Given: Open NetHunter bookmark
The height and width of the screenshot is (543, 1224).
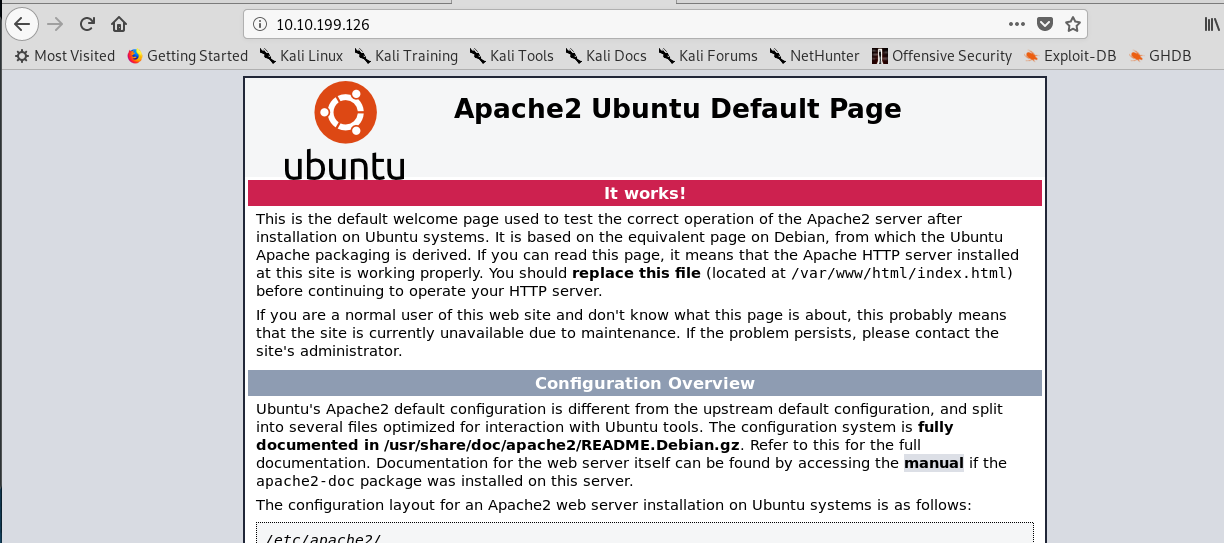Looking at the screenshot, I should click(814, 56).
